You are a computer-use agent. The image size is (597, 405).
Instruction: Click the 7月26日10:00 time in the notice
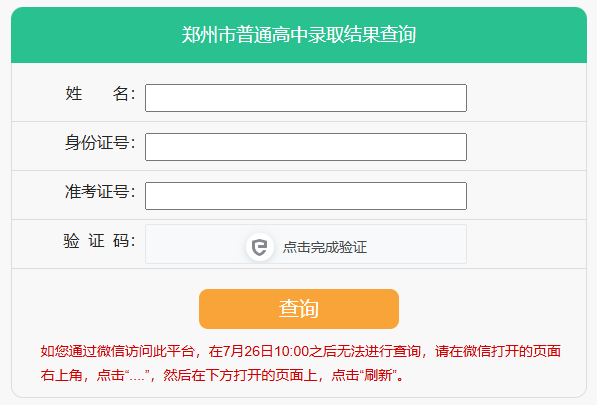(x=265, y=351)
